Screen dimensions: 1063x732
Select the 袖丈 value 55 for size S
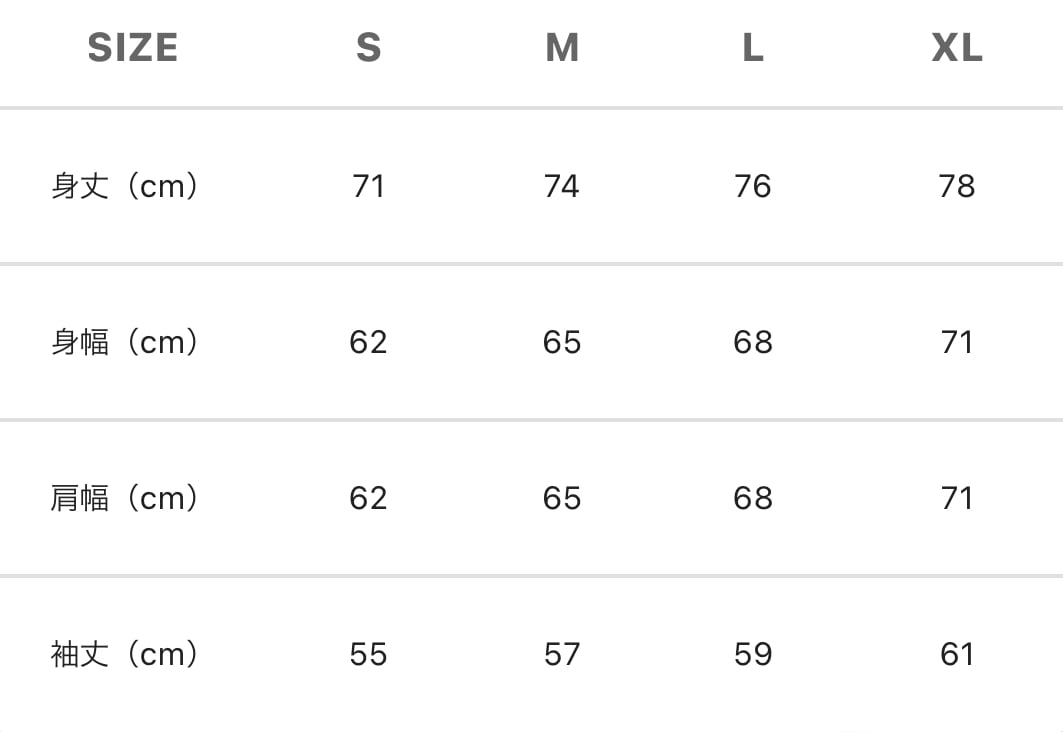coord(368,654)
